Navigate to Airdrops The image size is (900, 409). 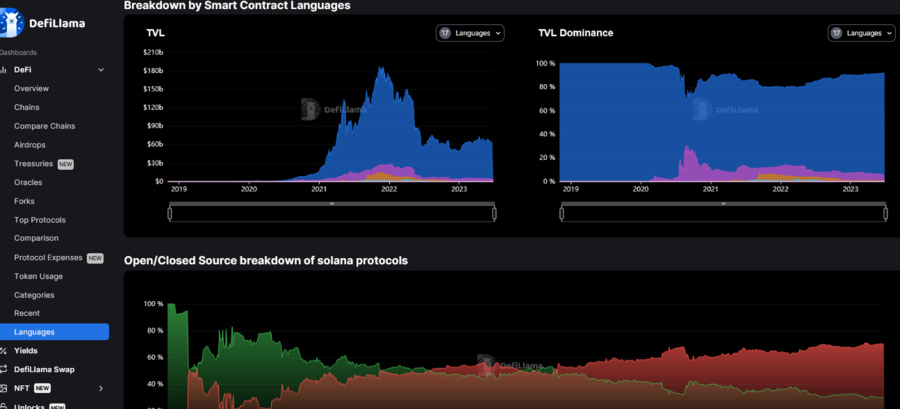point(30,145)
